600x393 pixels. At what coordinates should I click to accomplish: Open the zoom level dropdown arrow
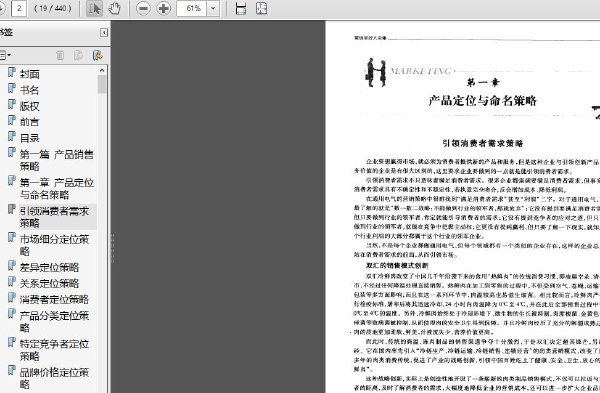pos(213,8)
